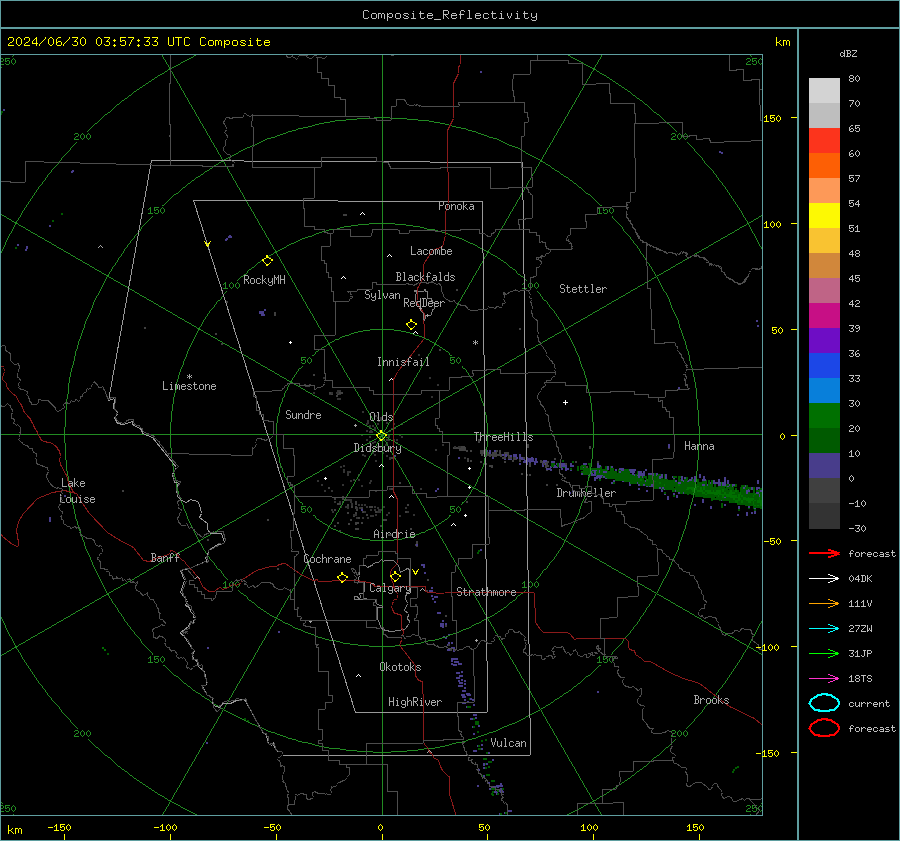Screen dimensions: 900x841
Task: Select the orange 57 dBZ color swatch
Action: [x=824, y=165]
